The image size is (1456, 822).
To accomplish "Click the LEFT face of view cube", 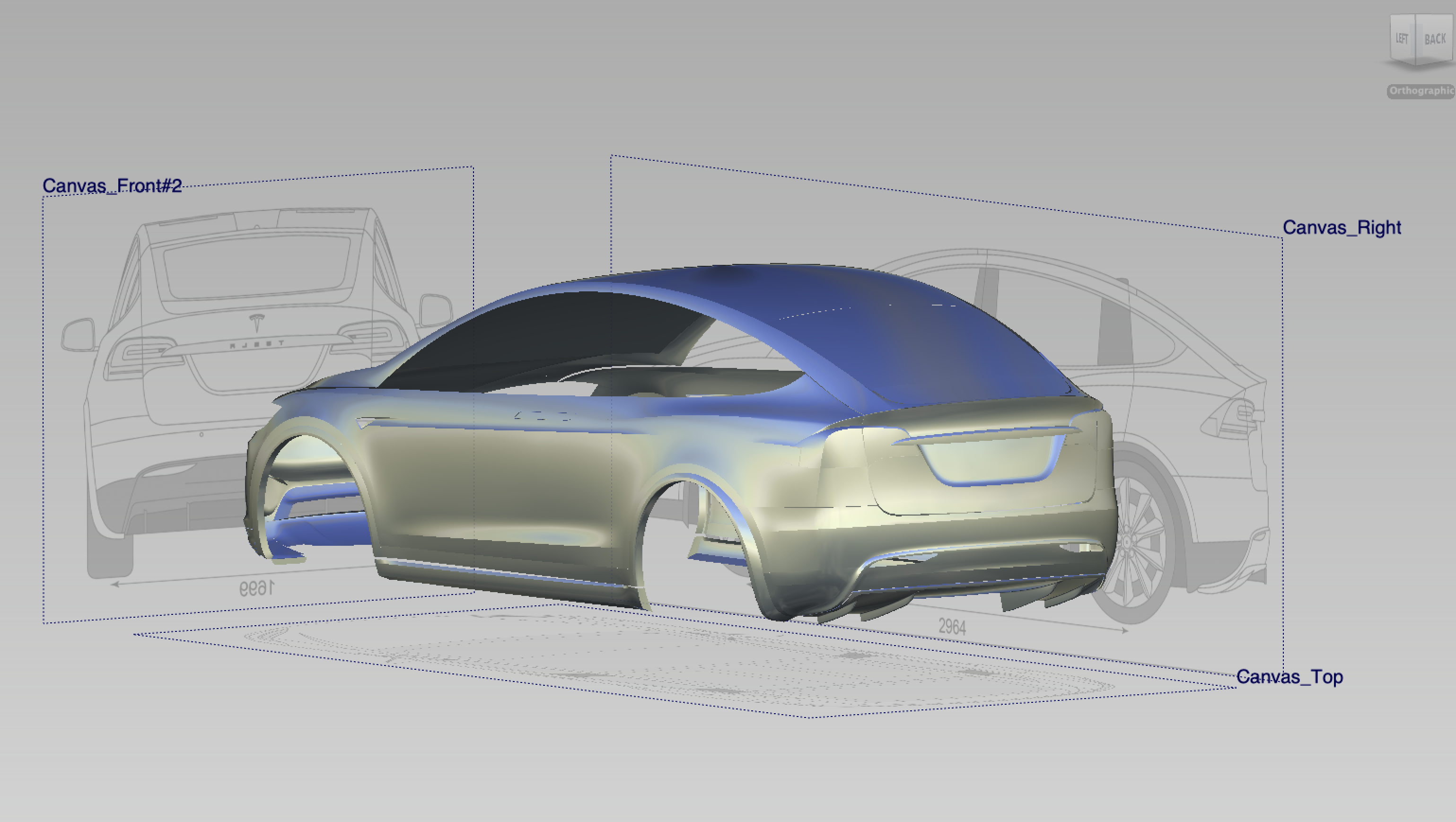I will tap(1402, 38).
